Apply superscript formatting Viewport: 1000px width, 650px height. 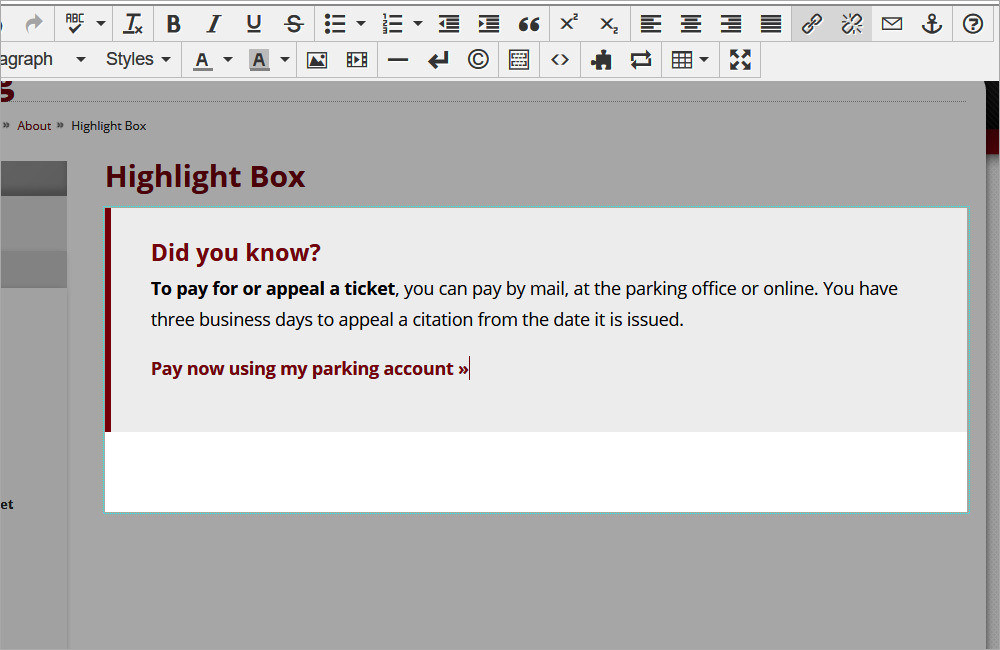click(x=569, y=24)
